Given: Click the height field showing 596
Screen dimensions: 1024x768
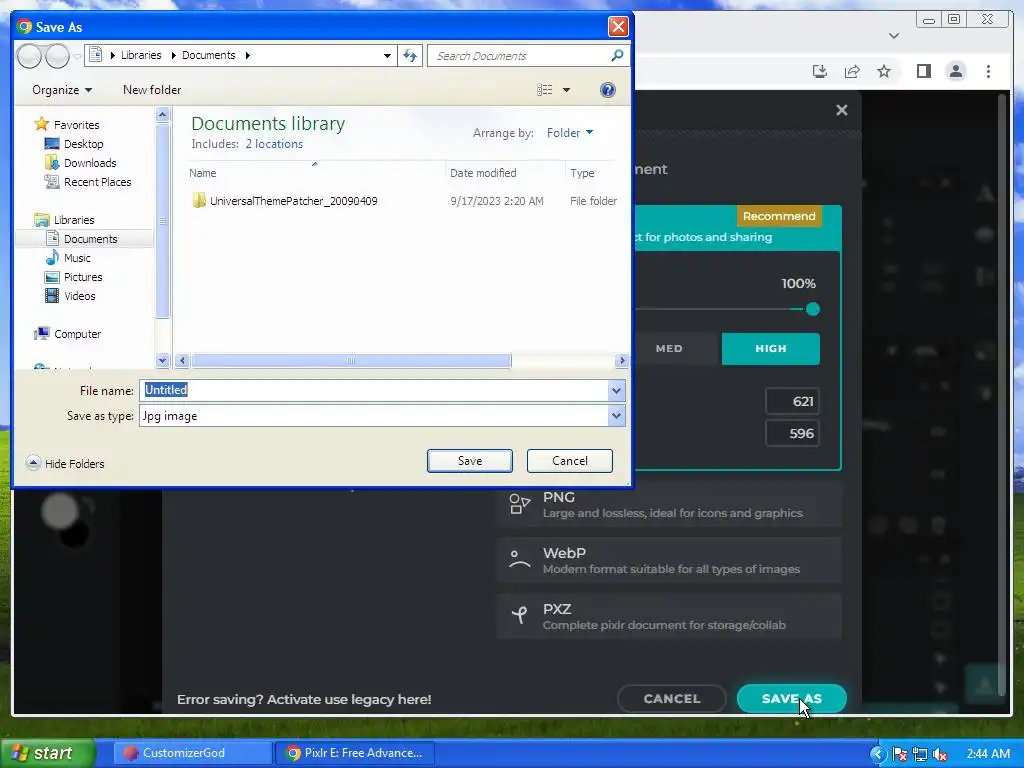Looking at the screenshot, I should (792, 434).
